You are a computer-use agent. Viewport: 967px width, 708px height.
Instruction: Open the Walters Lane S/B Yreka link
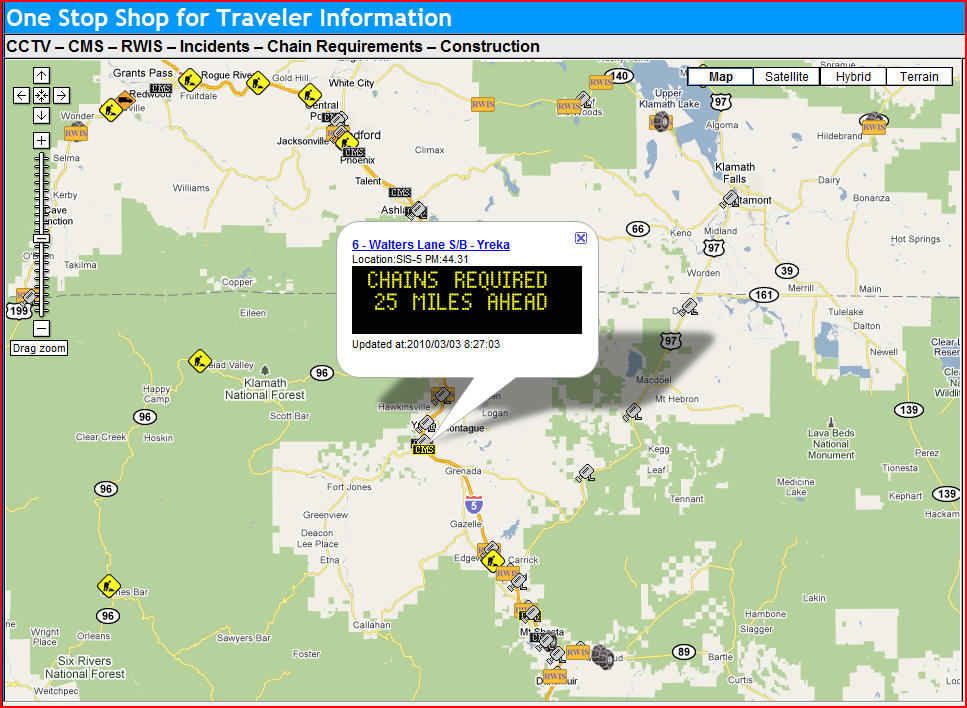pos(431,245)
